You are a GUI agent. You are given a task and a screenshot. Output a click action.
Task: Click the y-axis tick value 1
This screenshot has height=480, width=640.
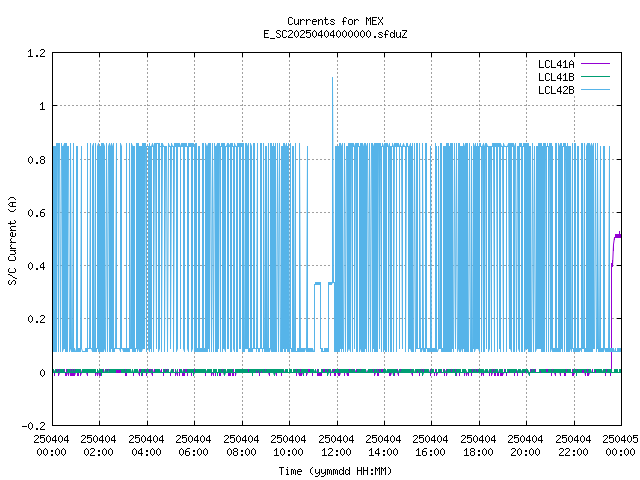(x=42, y=107)
